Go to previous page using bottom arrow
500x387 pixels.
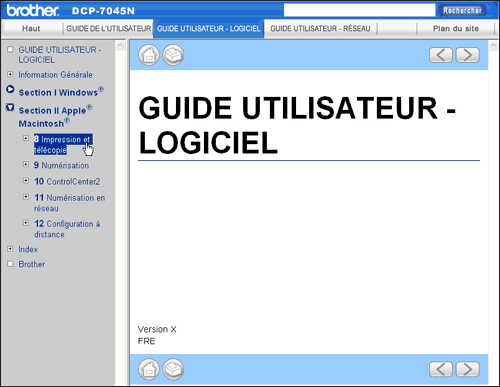441,369
